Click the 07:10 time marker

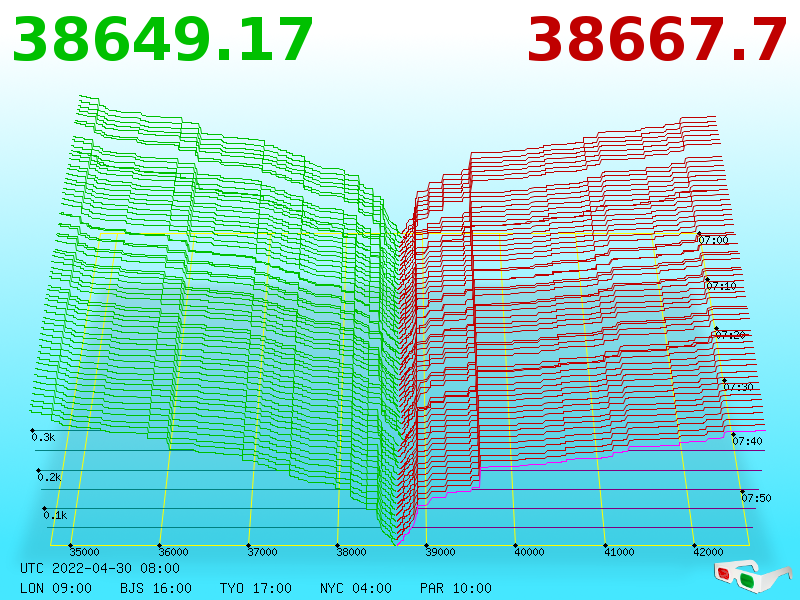click(721, 286)
